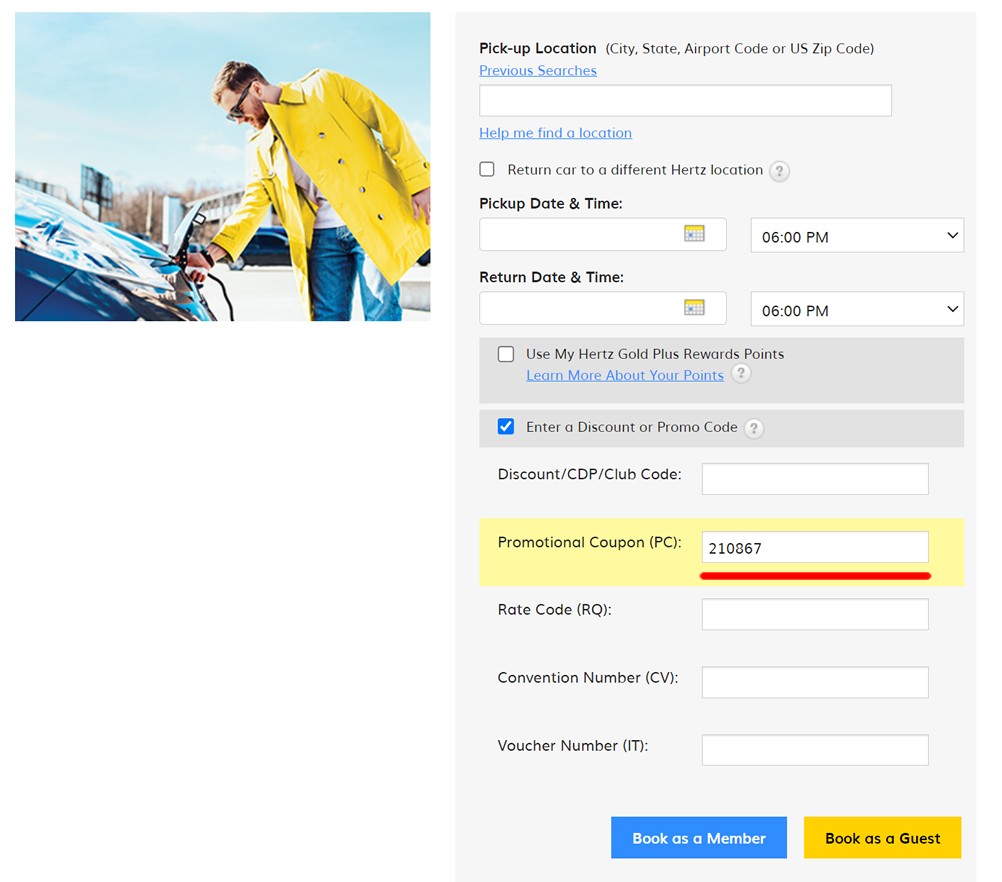The width and height of the screenshot is (1002, 882).
Task: Click the Book as a Guest button
Action: pos(883,837)
